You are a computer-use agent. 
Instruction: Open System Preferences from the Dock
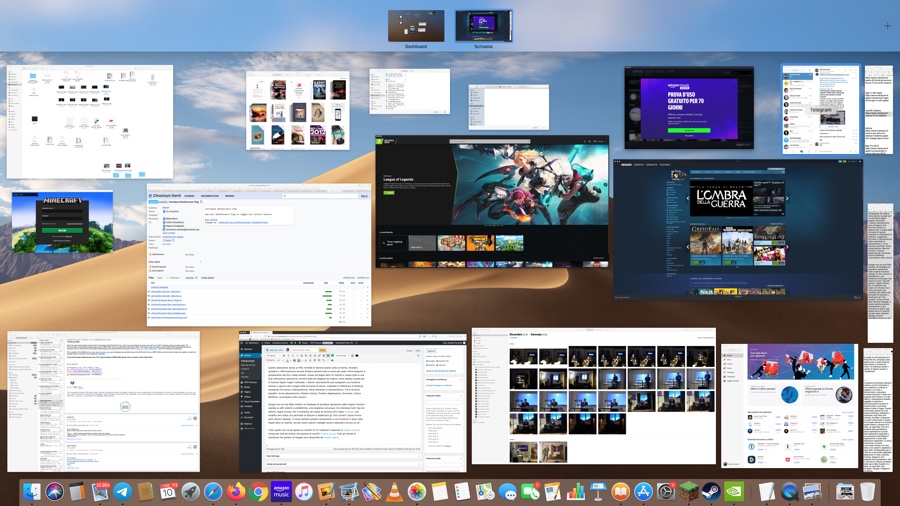666,492
